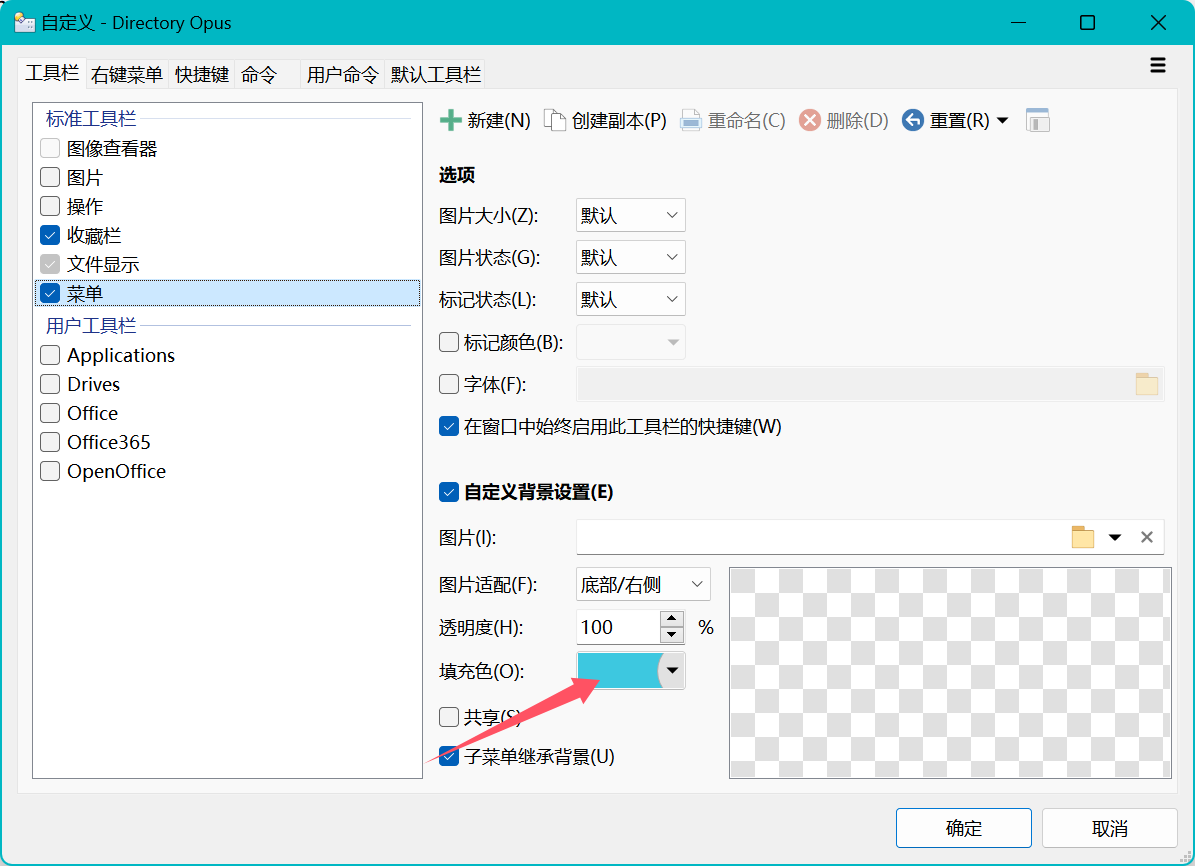Click the toolbar layout icon after 重置
Image resolution: width=1195 pixels, height=866 pixels.
click(x=1038, y=120)
